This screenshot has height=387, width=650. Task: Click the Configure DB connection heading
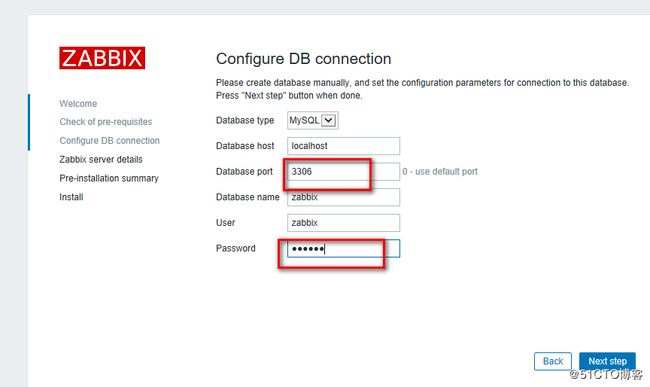click(303, 59)
